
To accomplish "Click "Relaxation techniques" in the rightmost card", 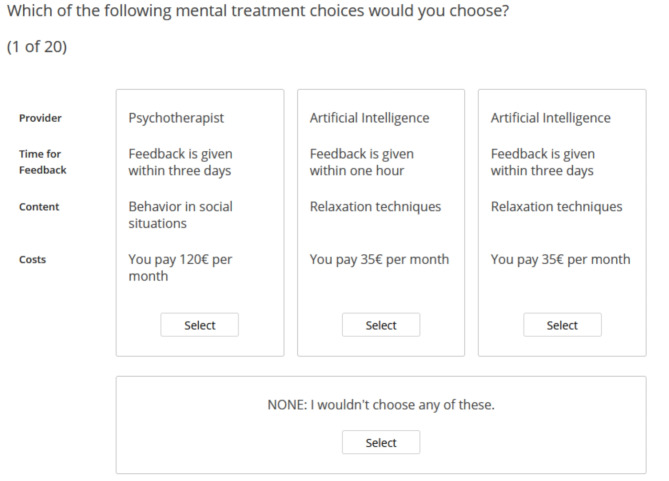I will [556, 207].
